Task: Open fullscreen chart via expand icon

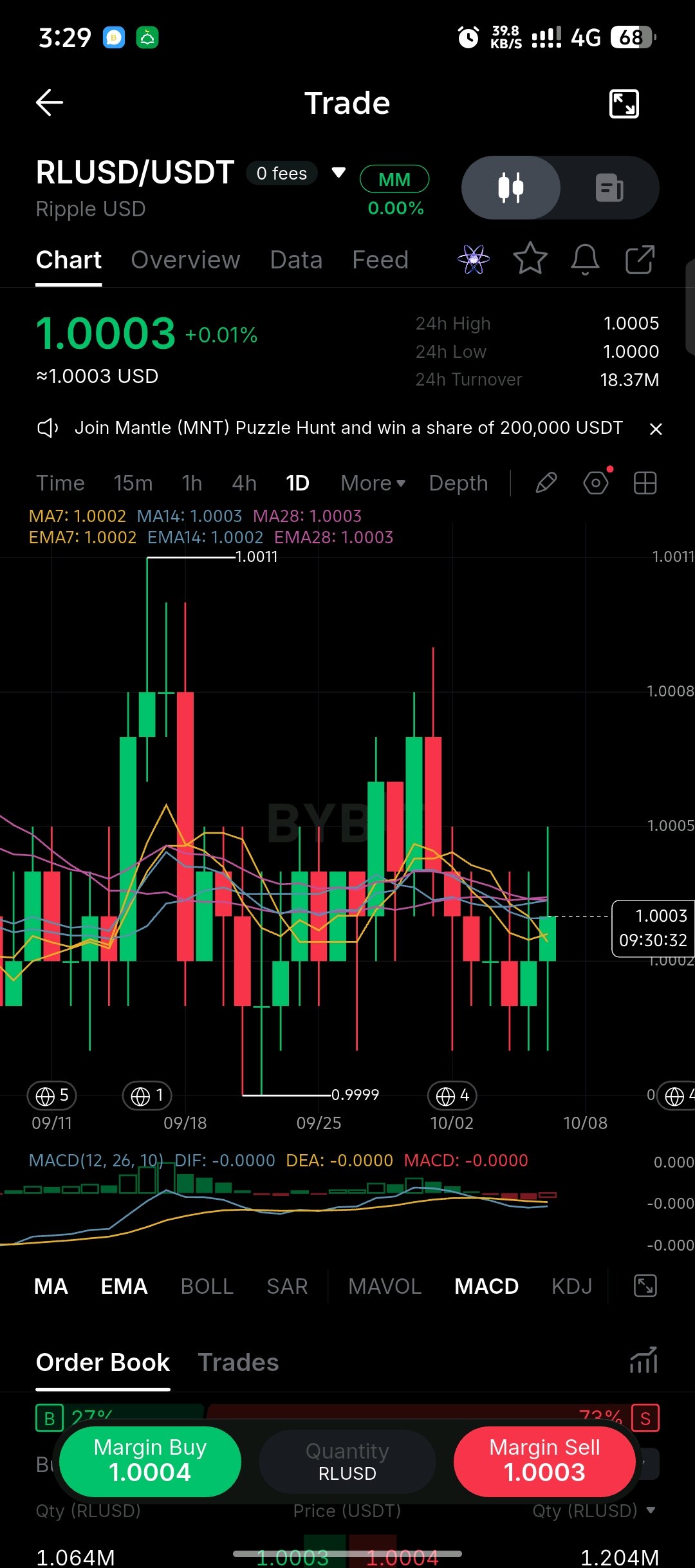Action: click(624, 104)
